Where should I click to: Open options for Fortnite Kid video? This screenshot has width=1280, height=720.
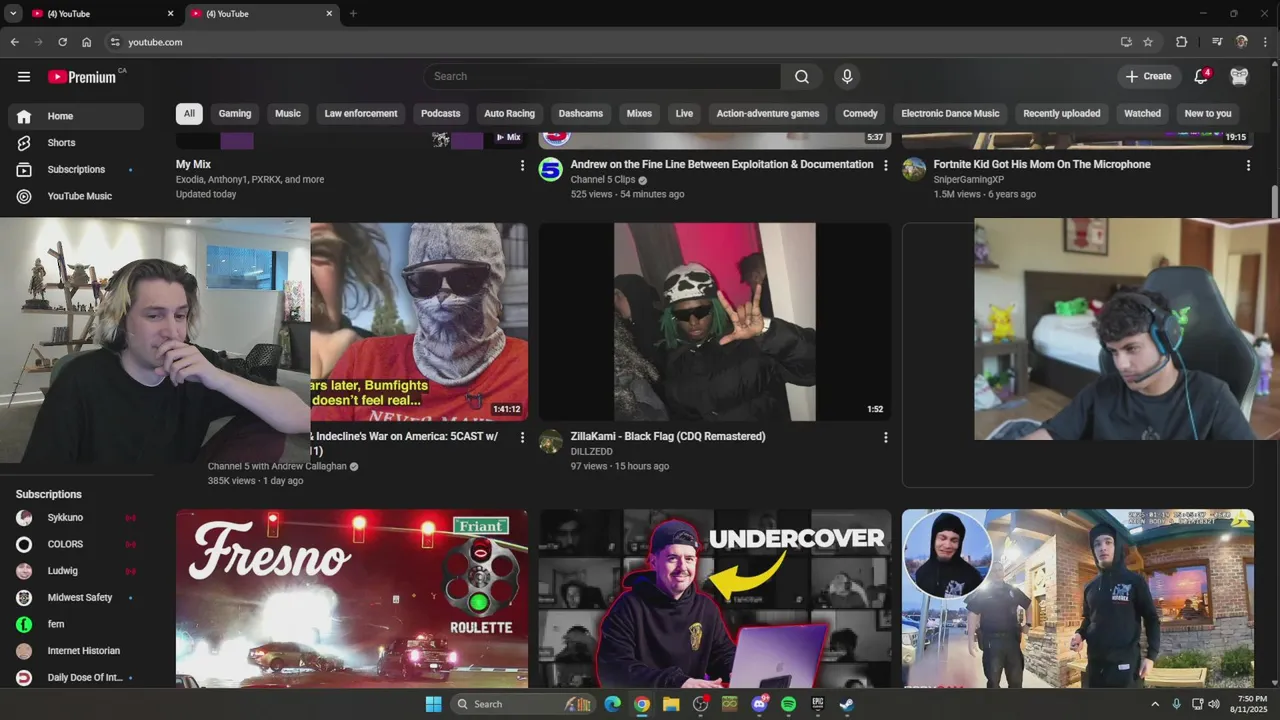click(1248, 166)
